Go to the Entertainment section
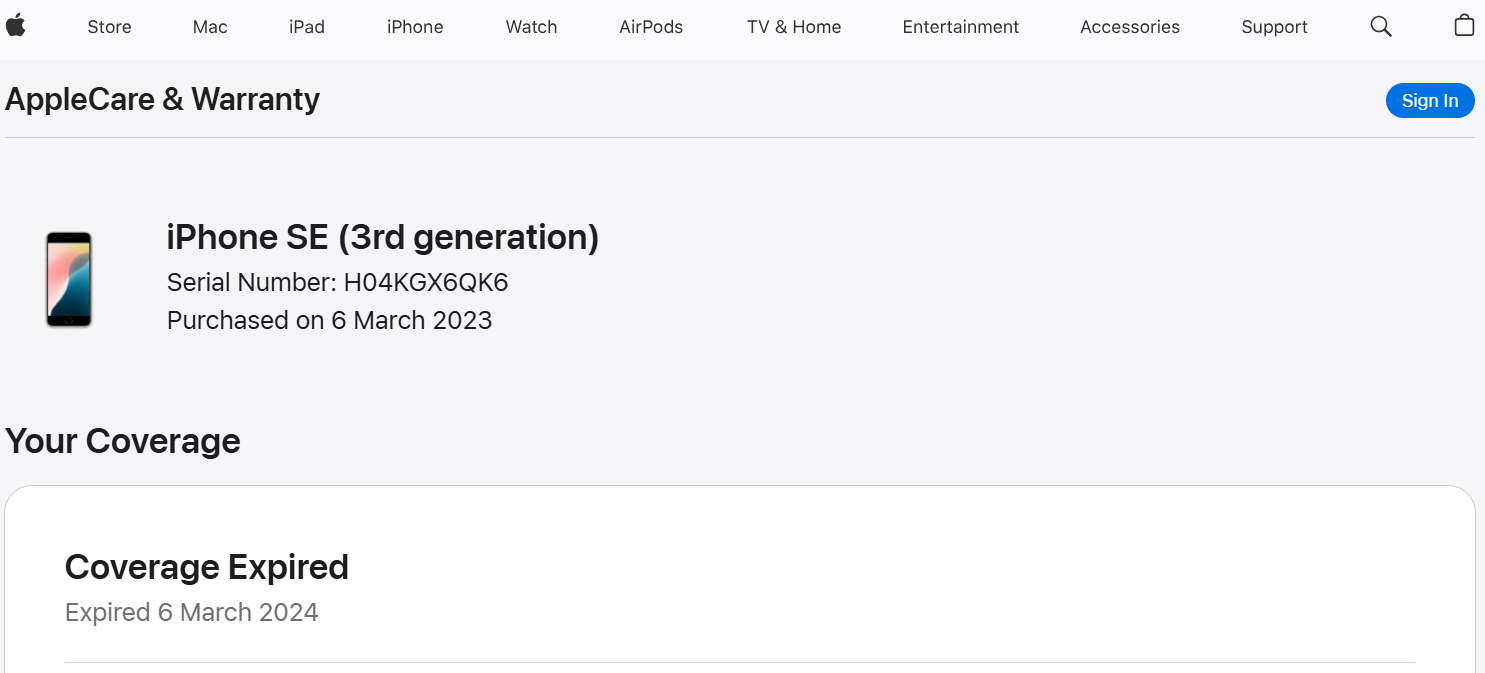 tap(960, 27)
